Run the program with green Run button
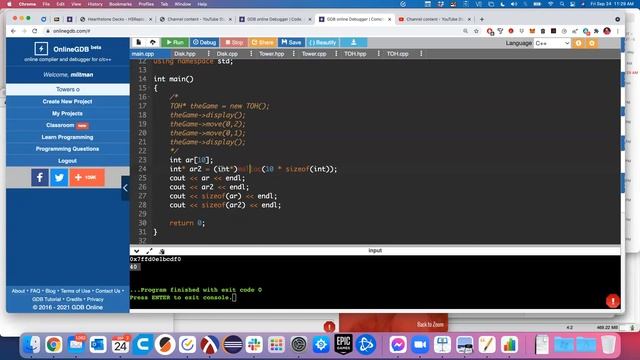 click(x=175, y=42)
